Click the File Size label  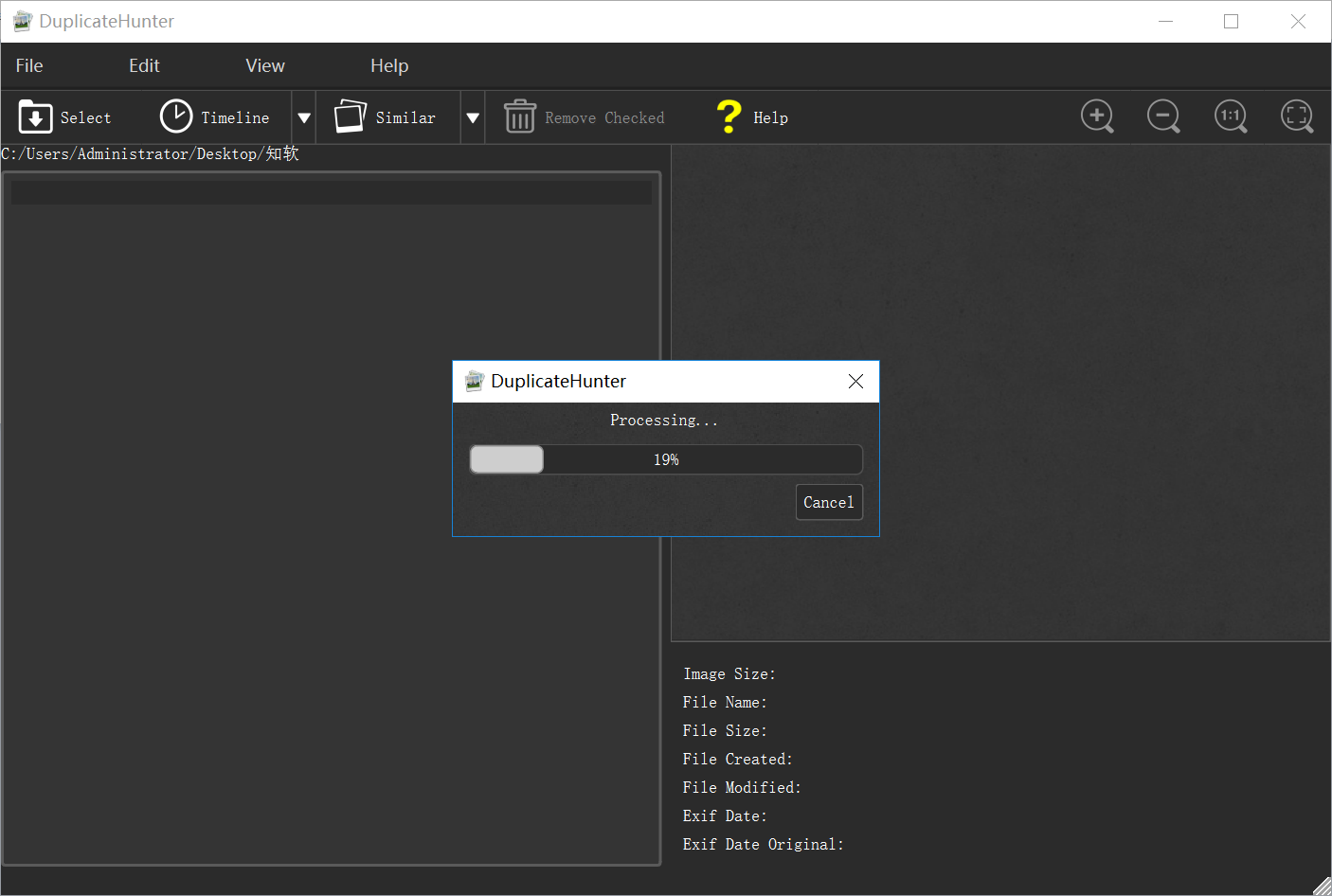pyautogui.click(x=725, y=730)
